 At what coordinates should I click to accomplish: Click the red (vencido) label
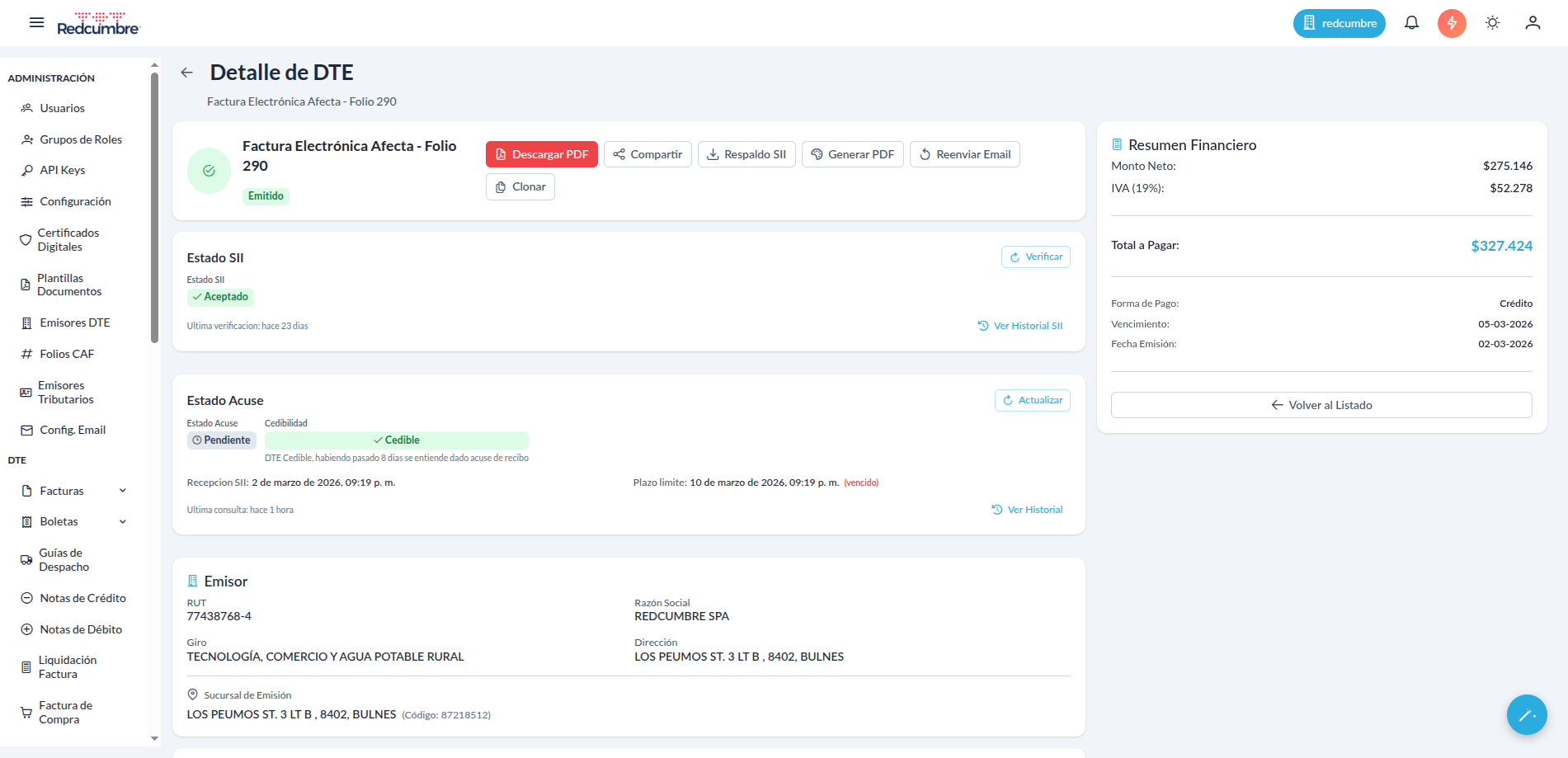coord(861,483)
